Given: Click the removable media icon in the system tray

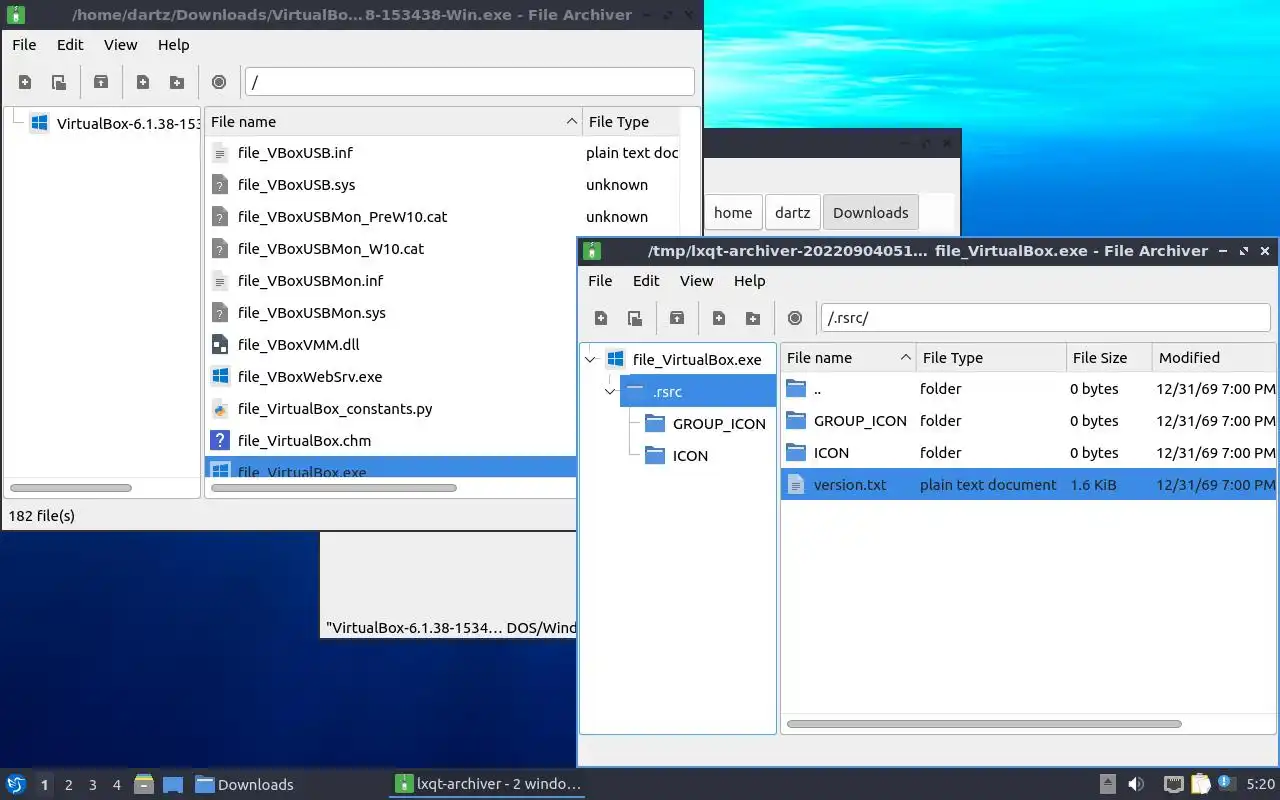Looking at the screenshot, I should [1108, 784].
